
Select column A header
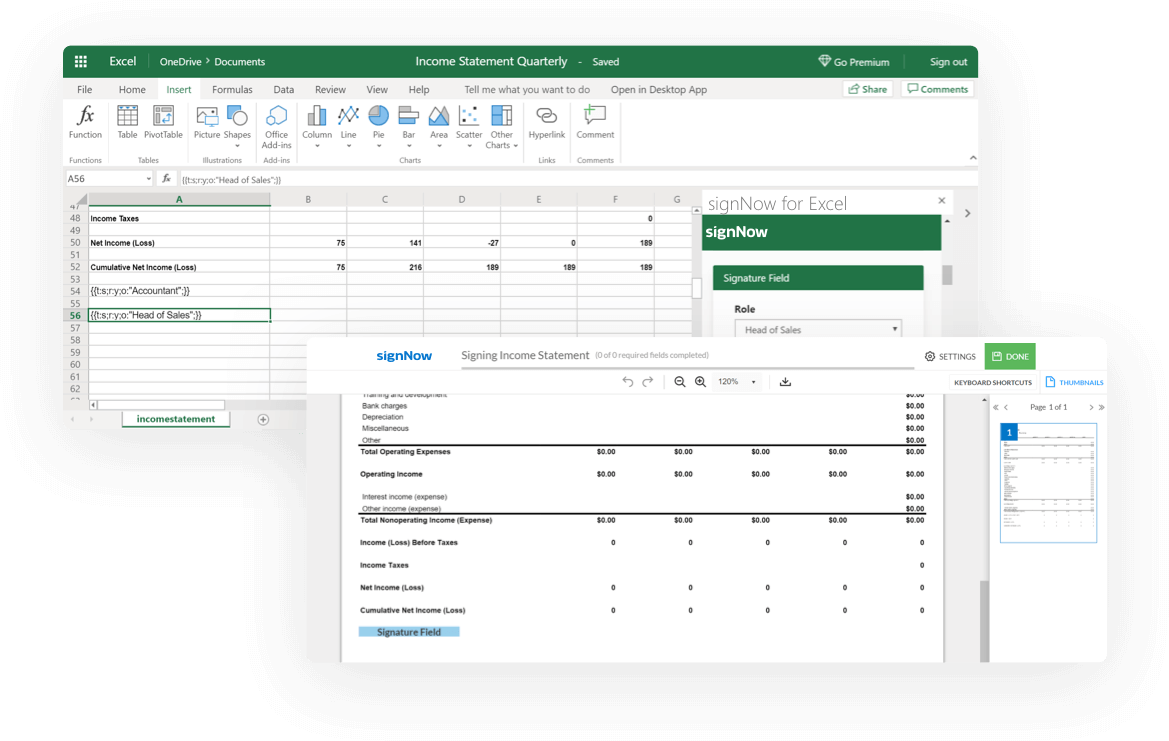click(x=179, y=199)
